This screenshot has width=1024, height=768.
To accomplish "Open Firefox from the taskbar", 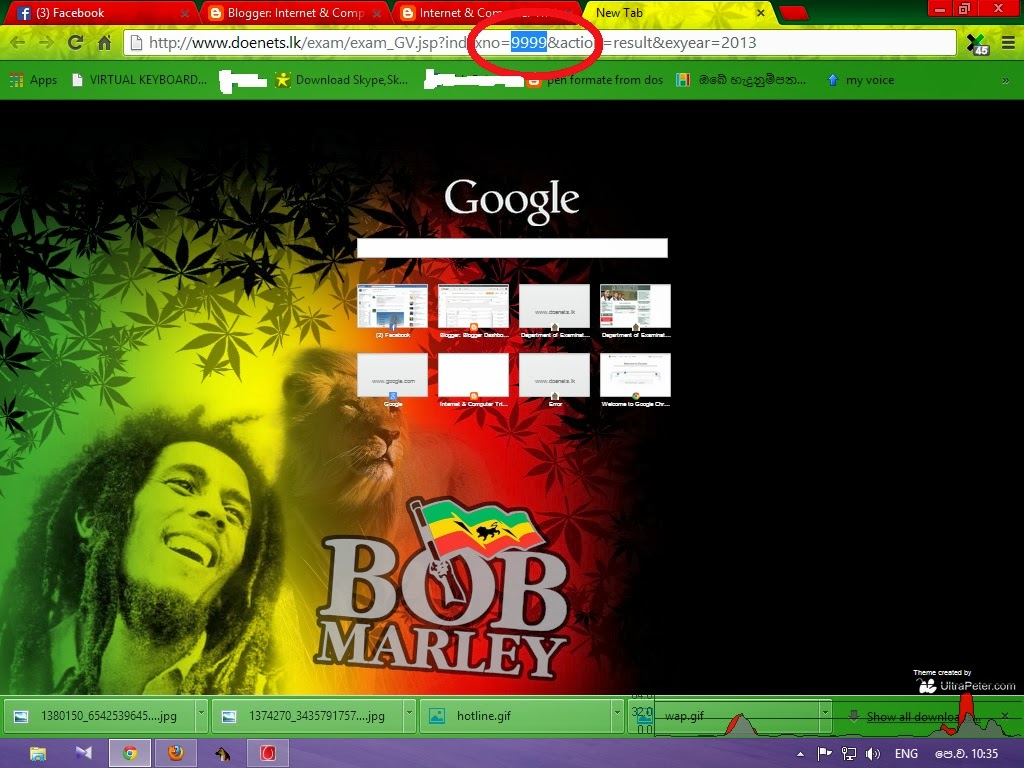I will 176,754.
